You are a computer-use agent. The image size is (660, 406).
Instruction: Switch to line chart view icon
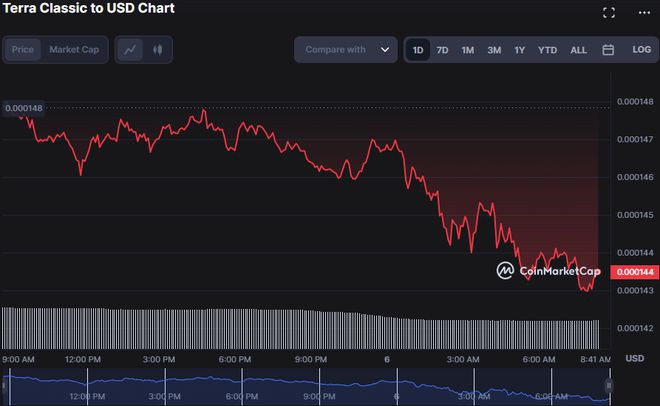coord(130,49)
